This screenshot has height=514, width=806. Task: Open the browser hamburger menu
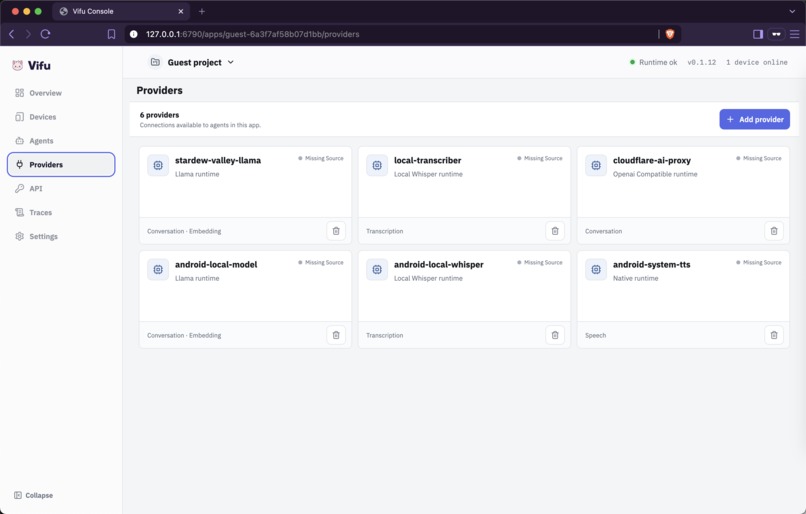pos(795,34)
